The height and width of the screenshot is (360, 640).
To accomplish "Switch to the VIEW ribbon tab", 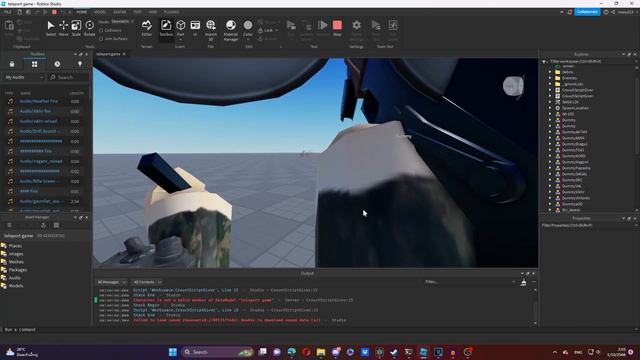I will 153,12.
